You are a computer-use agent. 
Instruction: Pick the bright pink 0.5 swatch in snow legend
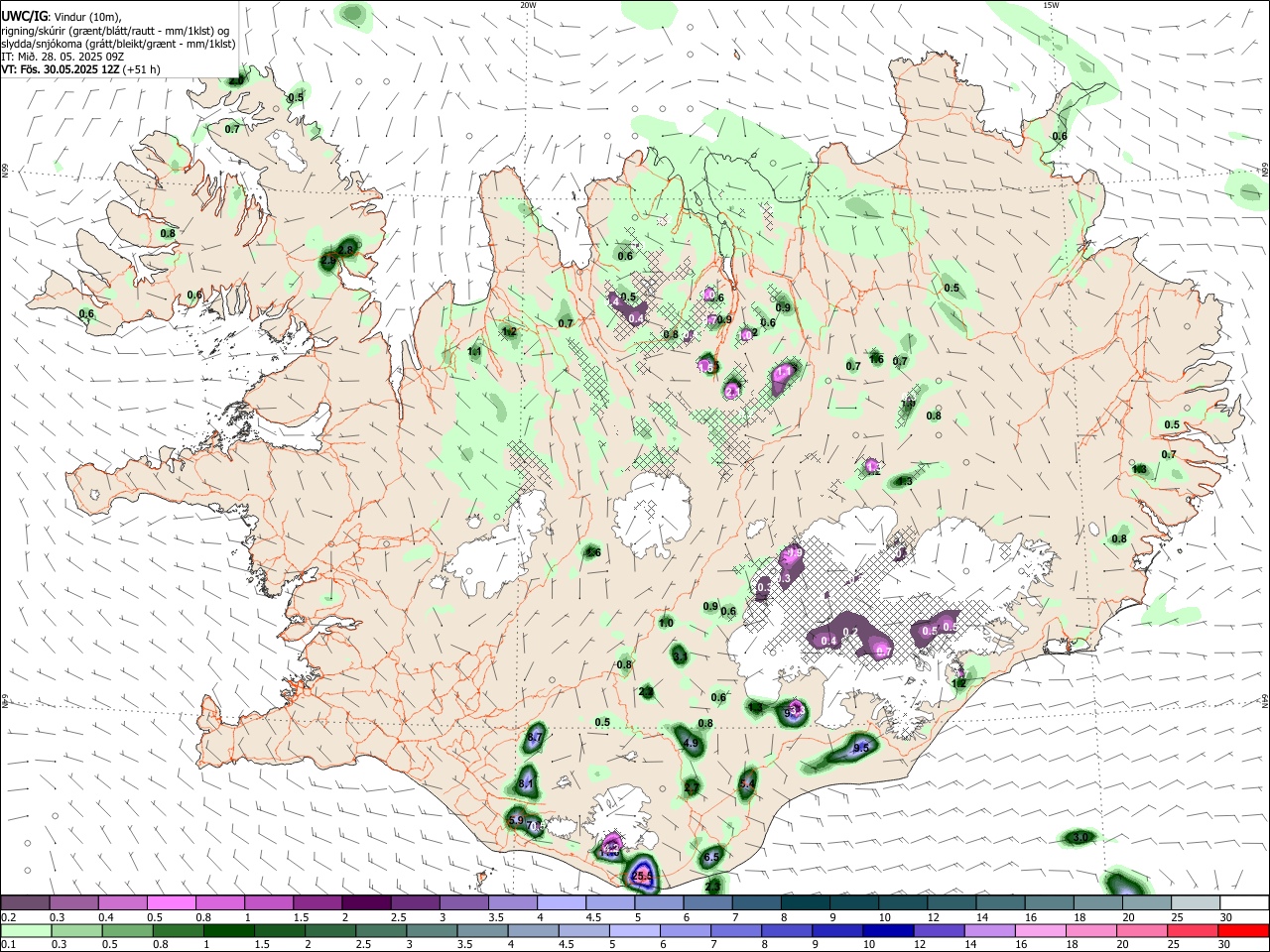[171, 902]
